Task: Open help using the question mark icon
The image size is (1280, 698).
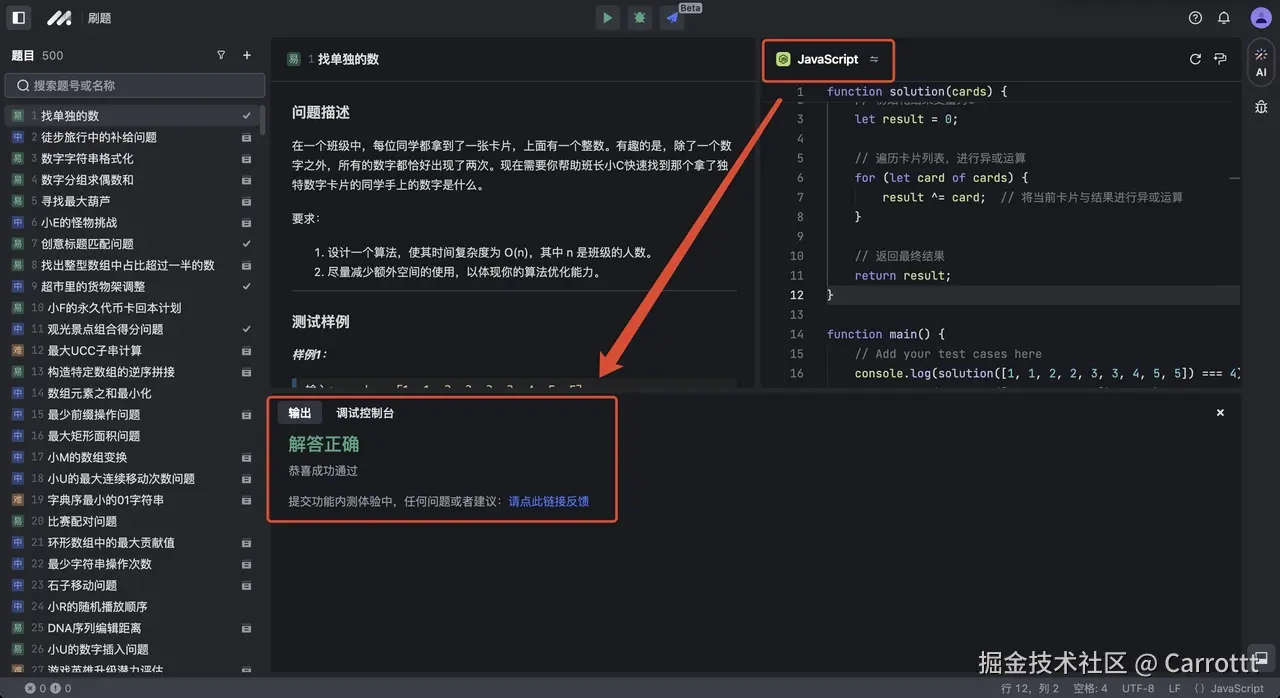Action: [1194, 17]
